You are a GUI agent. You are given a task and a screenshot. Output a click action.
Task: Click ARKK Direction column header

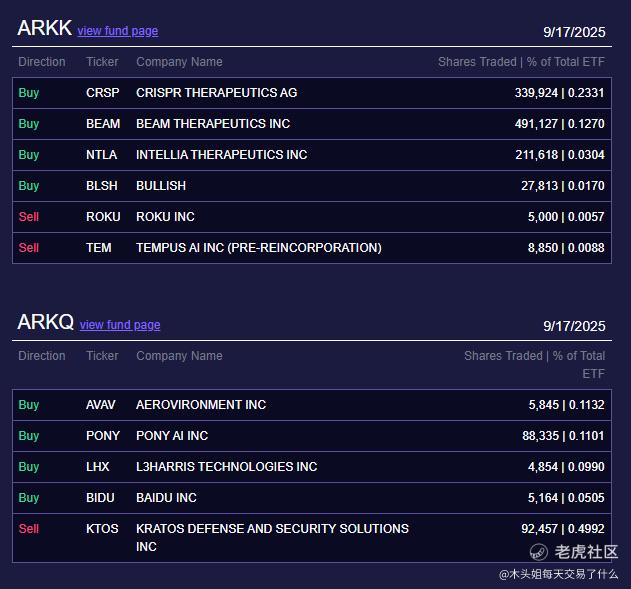tap(42, 62)
